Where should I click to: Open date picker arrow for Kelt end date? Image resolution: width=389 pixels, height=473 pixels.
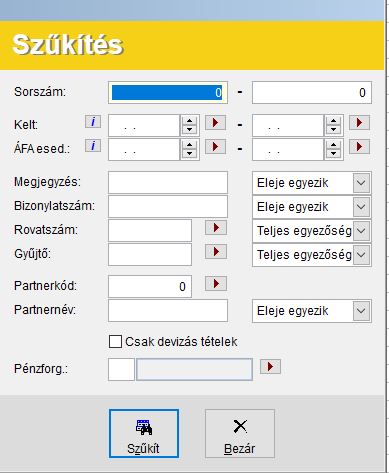[x=359, y=123]
